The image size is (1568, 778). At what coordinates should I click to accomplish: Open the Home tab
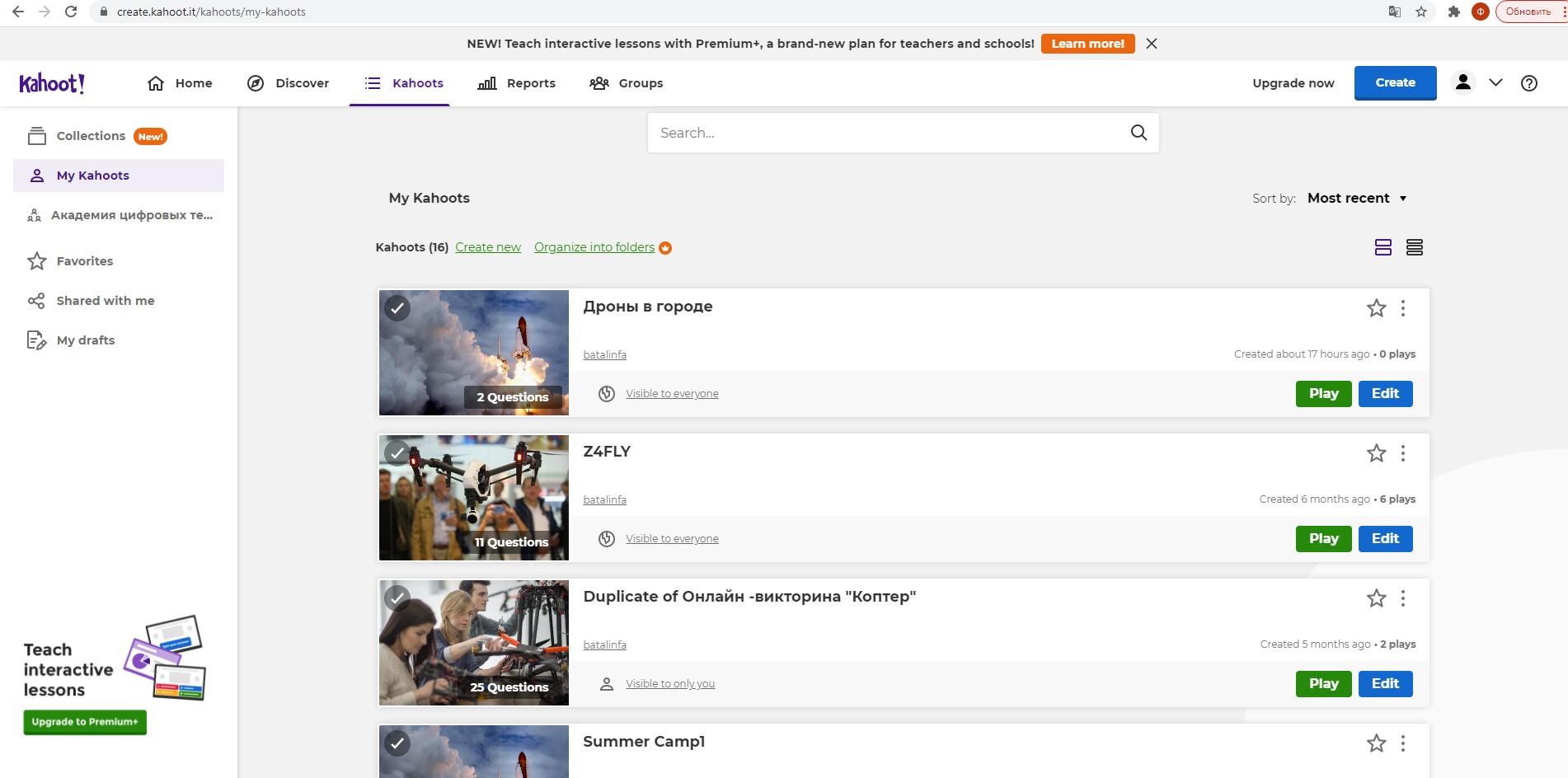coord(180,83)
